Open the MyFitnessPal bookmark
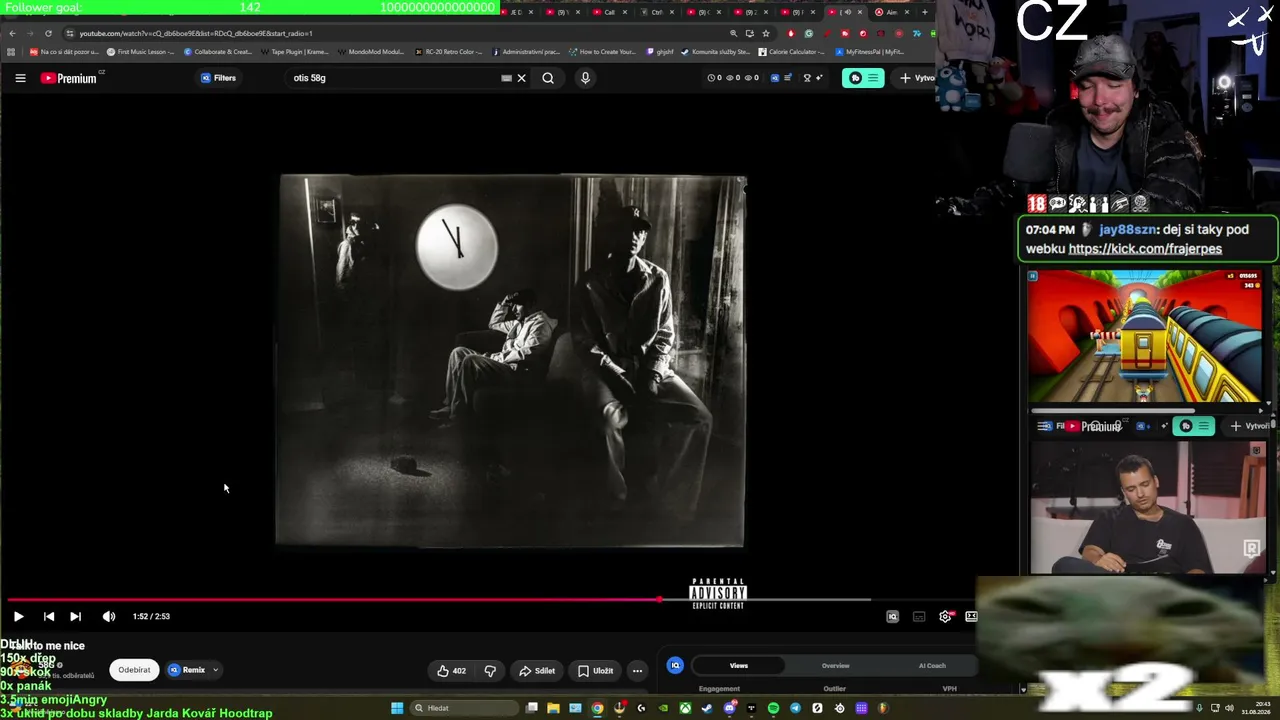The height and width of the screenshot is (720, 1280). [x=869, y=52]
